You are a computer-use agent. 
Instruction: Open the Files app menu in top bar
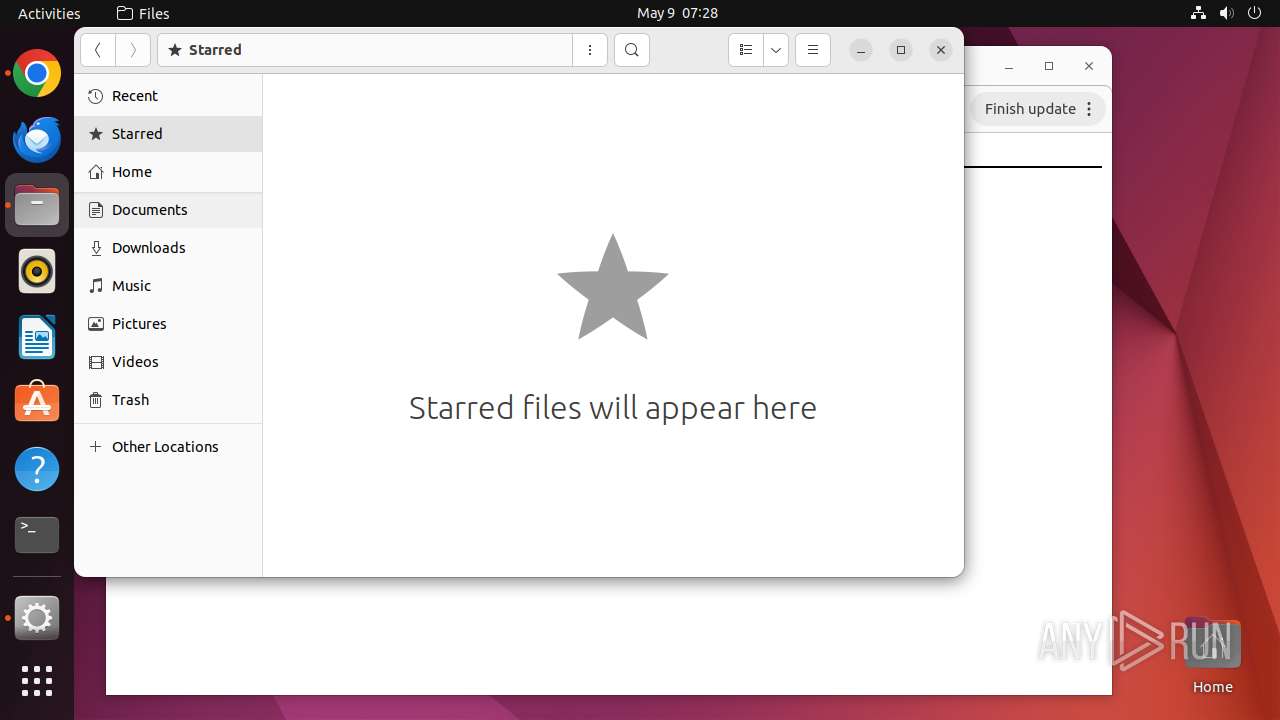click(143, 13)
